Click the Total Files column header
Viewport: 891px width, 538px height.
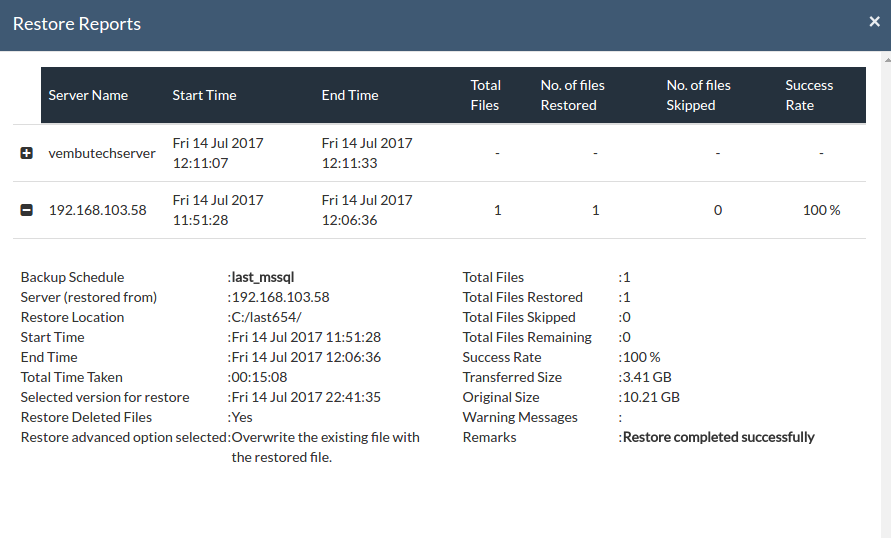click(x=485, y=95)
